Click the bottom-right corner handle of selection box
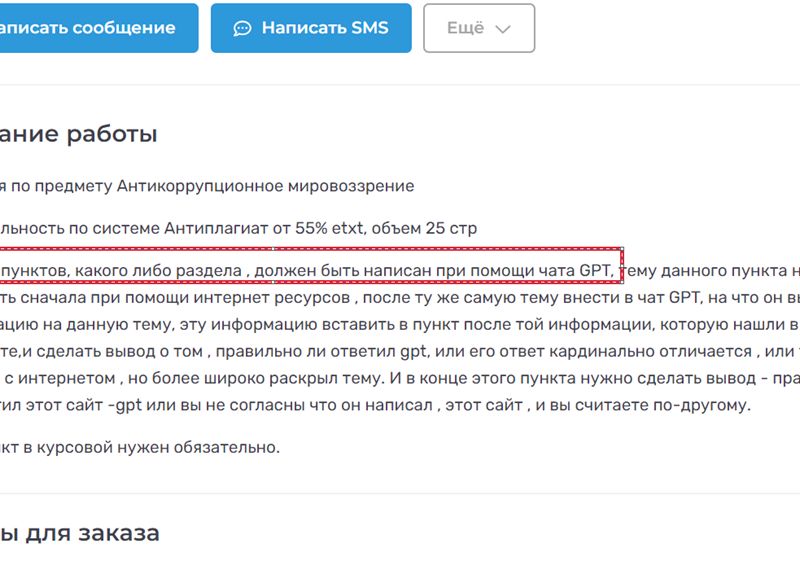Image resolution: width=800 pixels, height=570 pixels. point(622,282)
